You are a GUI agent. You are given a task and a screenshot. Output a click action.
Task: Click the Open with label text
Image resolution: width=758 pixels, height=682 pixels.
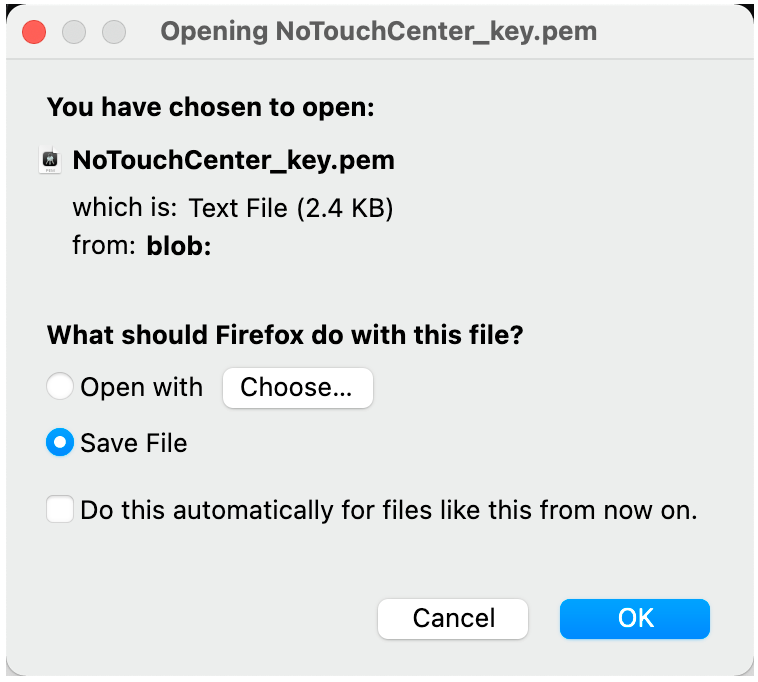[142, 387]
